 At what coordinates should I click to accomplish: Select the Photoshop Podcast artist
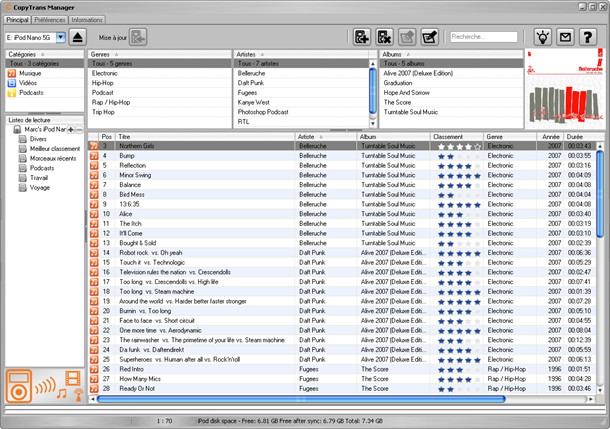pyautogui.click(x=301, y=112)
